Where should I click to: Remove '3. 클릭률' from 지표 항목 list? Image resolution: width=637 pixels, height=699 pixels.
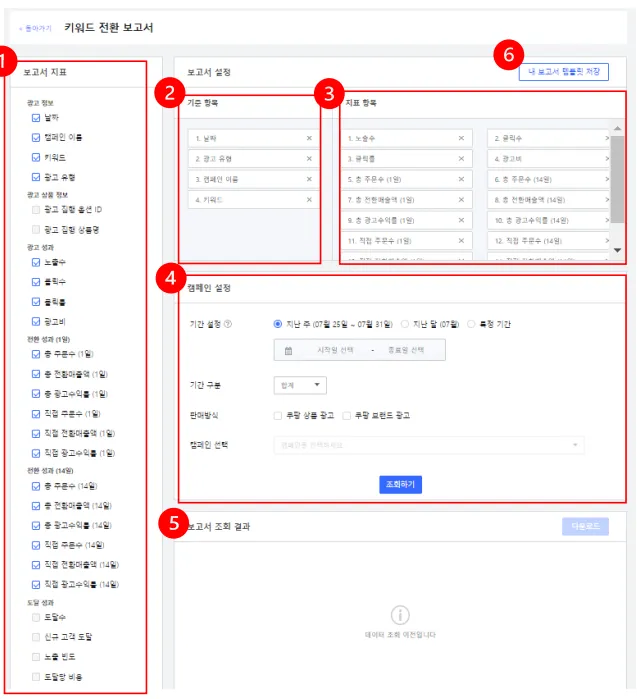click(x=461, y=159)
